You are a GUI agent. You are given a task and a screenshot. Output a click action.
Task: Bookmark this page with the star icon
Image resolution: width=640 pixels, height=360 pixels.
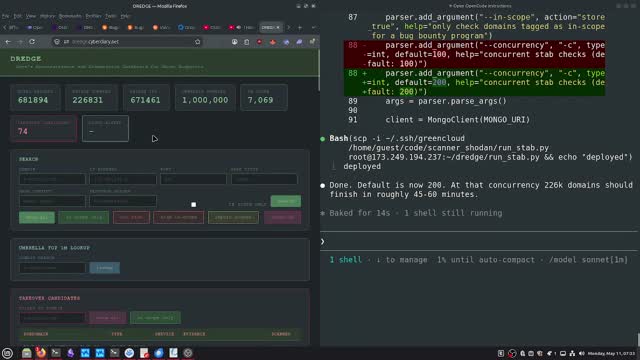click(x=198, y=42)
